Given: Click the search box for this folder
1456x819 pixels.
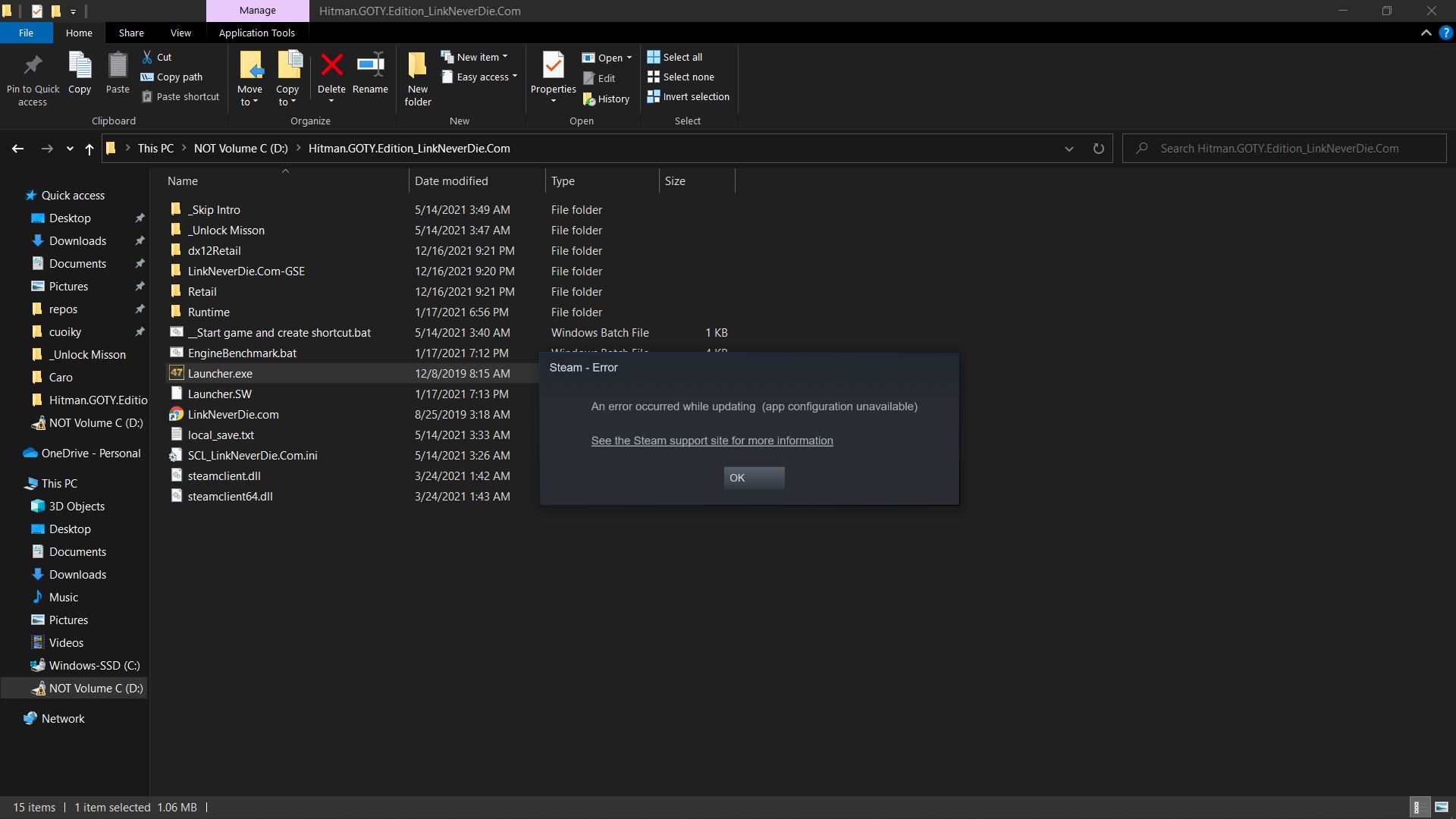Looking at the screenshot, I should pos(1285,149).
